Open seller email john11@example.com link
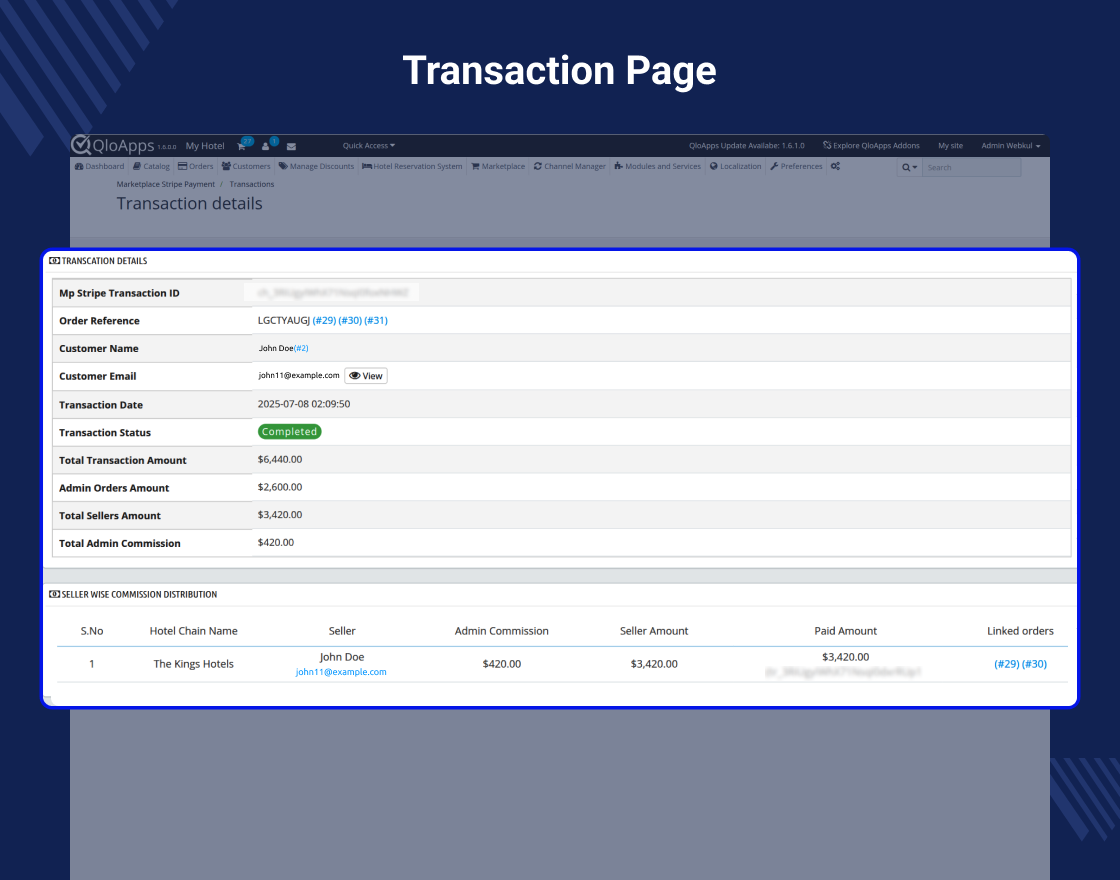Image resolution: width=1120 pixels, height=880 pixels. coord(341,672)
